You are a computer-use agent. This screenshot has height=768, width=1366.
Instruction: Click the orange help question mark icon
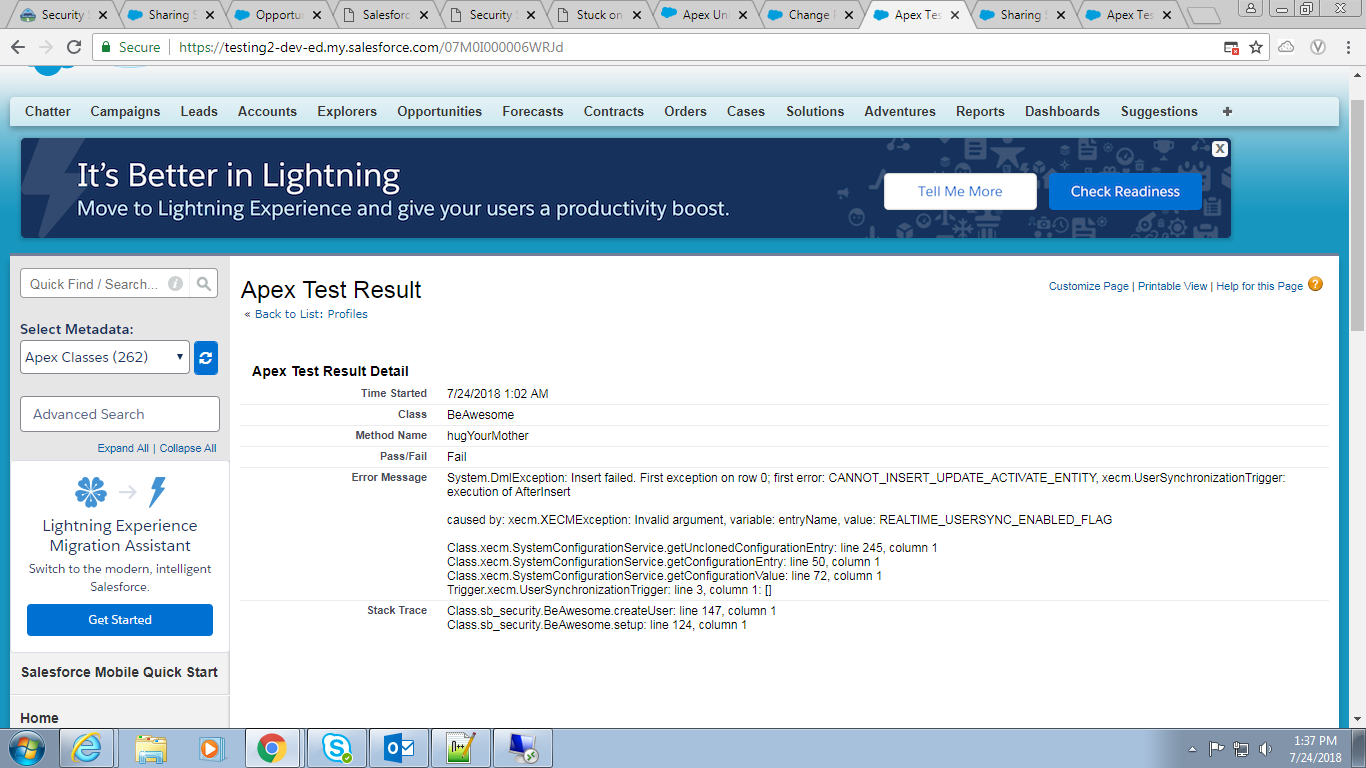point(1315,285)
